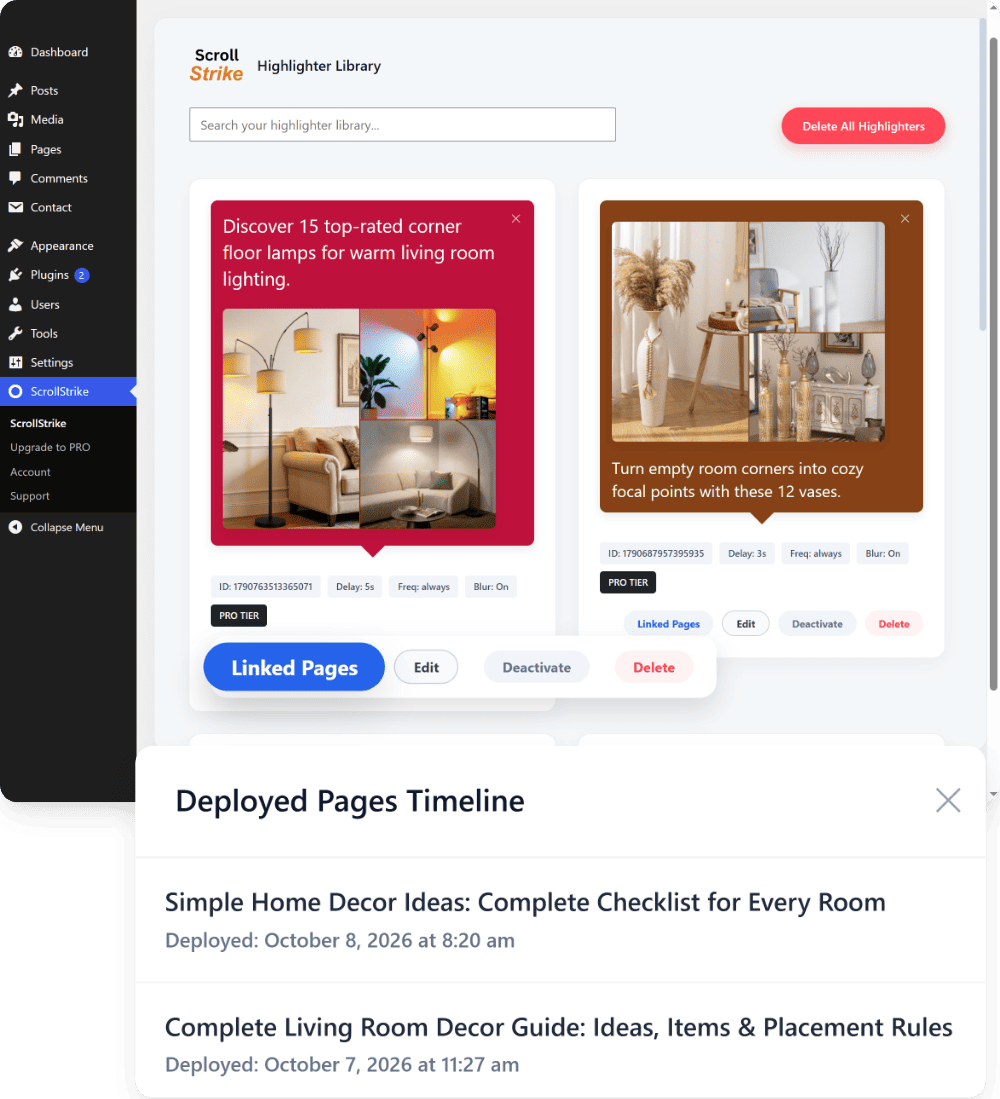This screenshot has width=1000, height=1099.
Task: Click the Comments speech bubble icon
Action: (x=15, y=178)
